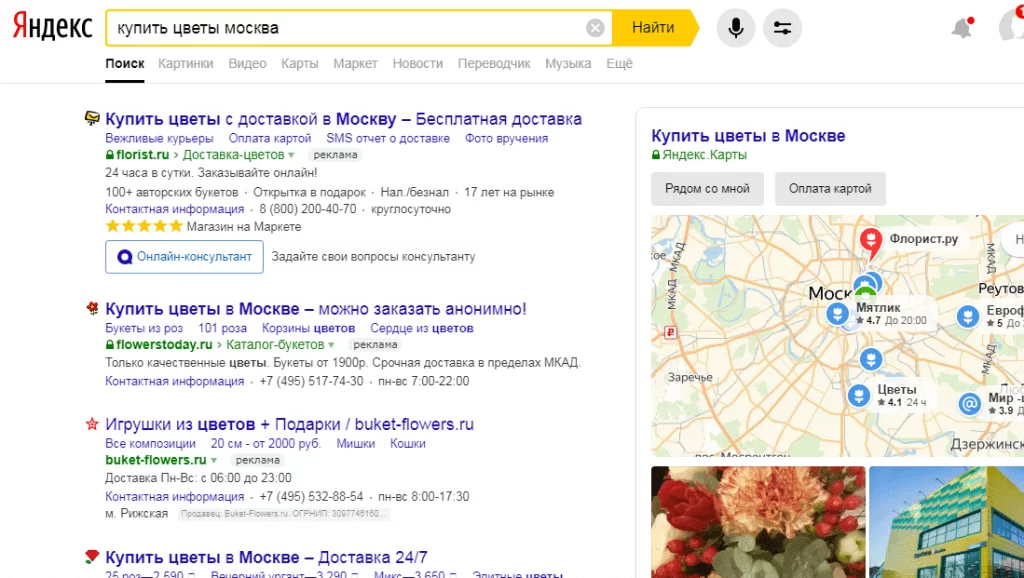Filter map by Рядом со мной

[x=707, y=189]
